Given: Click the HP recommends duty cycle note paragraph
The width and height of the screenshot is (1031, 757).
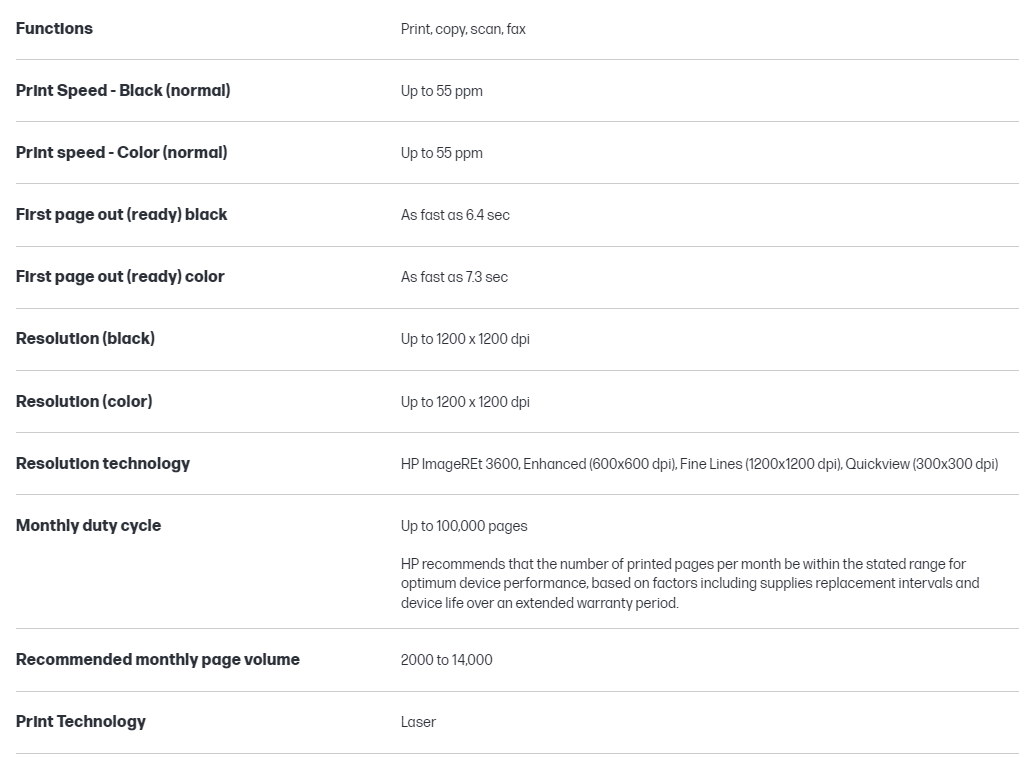Looking at the screenshot, I should pyautogui.click(x=690, y=584).
